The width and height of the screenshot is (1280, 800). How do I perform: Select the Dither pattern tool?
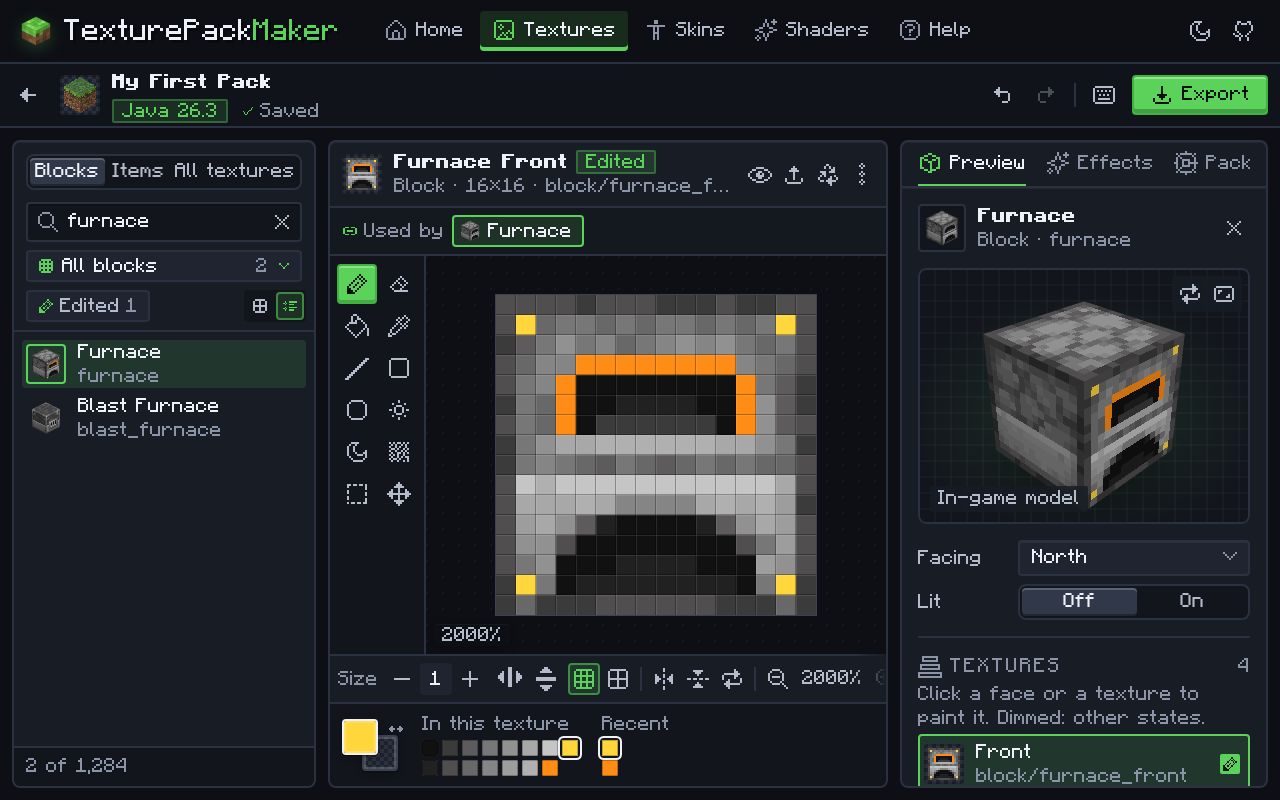[399, 453]
